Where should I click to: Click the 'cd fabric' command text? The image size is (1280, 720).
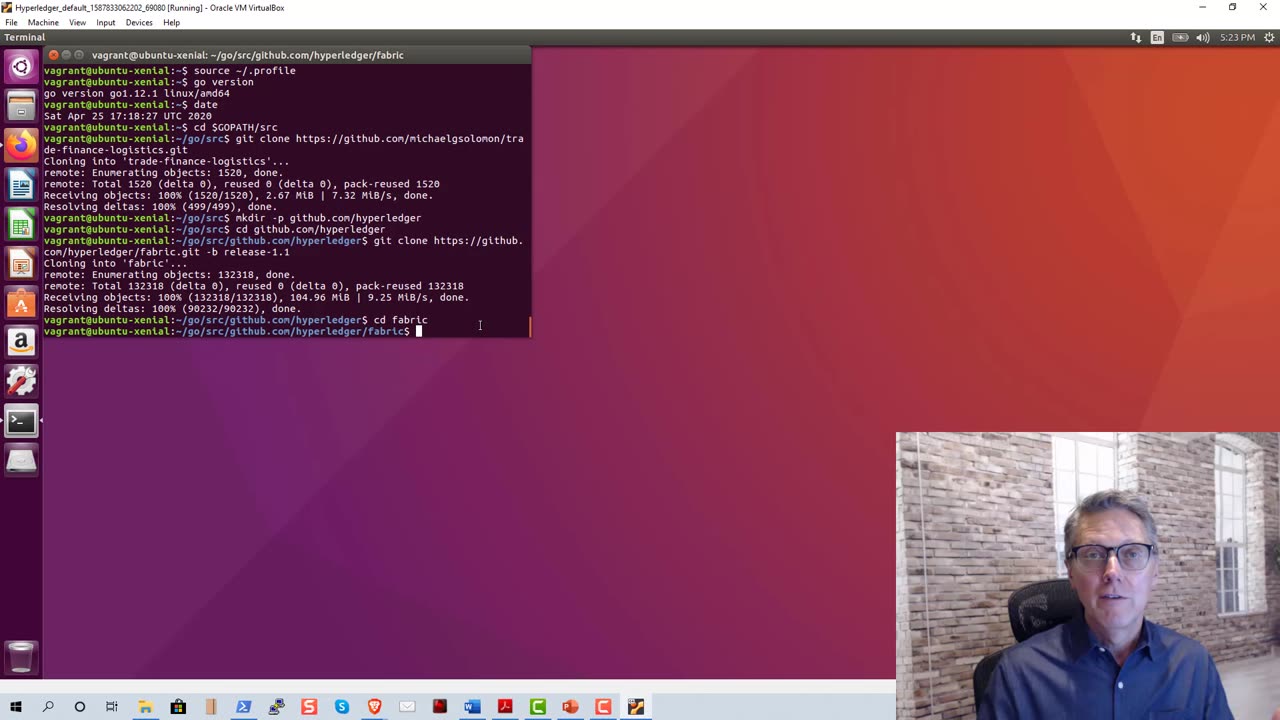click(400, 320)
